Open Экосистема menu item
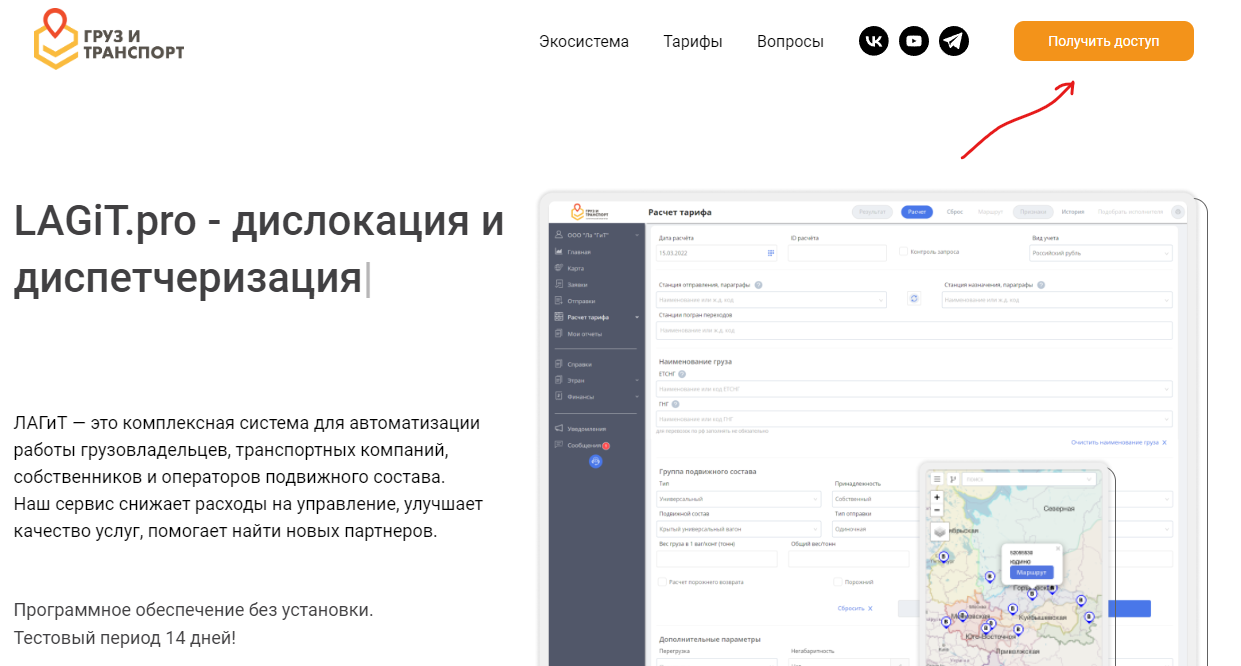The image size is (1241, 666). pos(584,42)
